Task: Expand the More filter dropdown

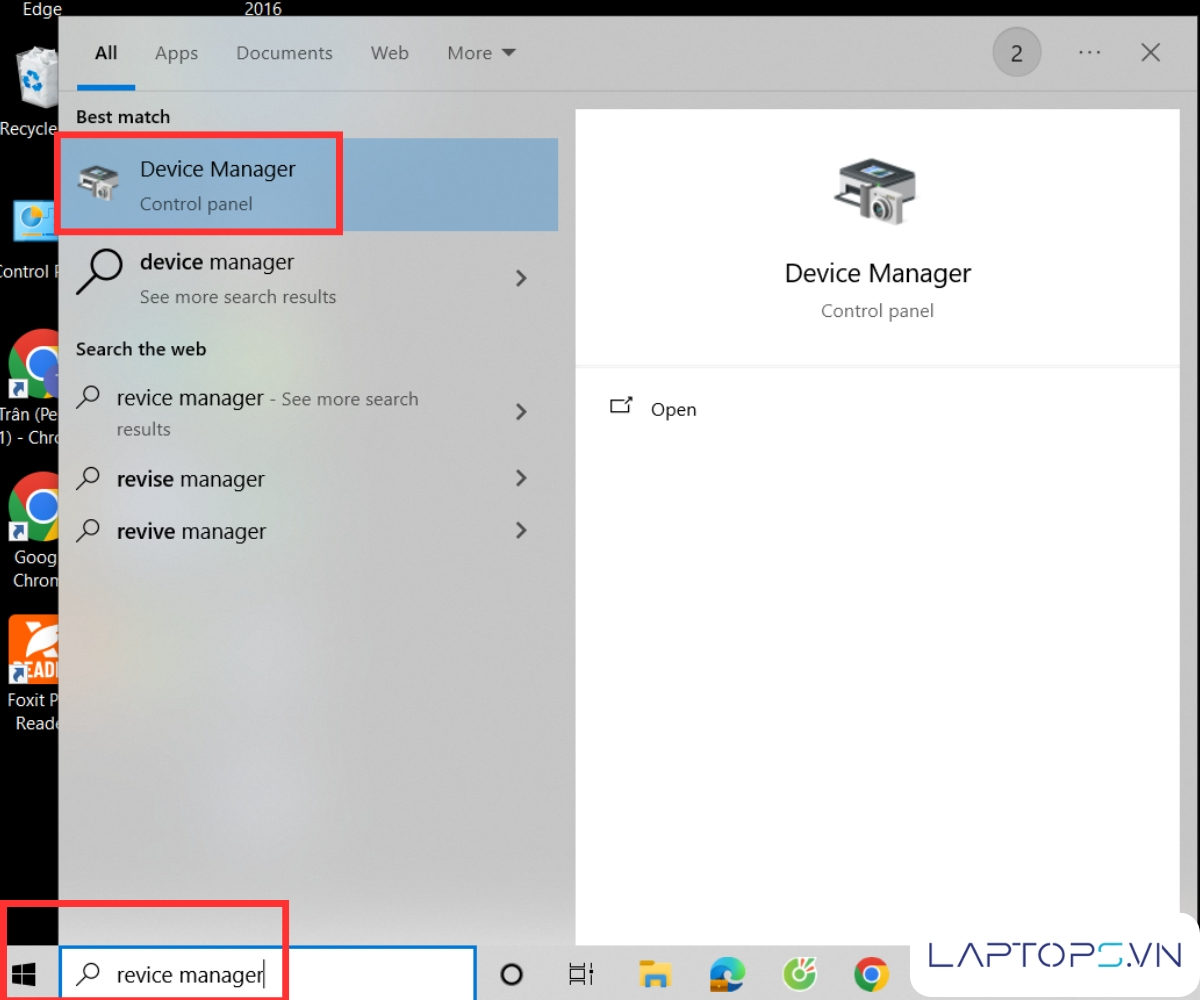Action: coord(481,53)
